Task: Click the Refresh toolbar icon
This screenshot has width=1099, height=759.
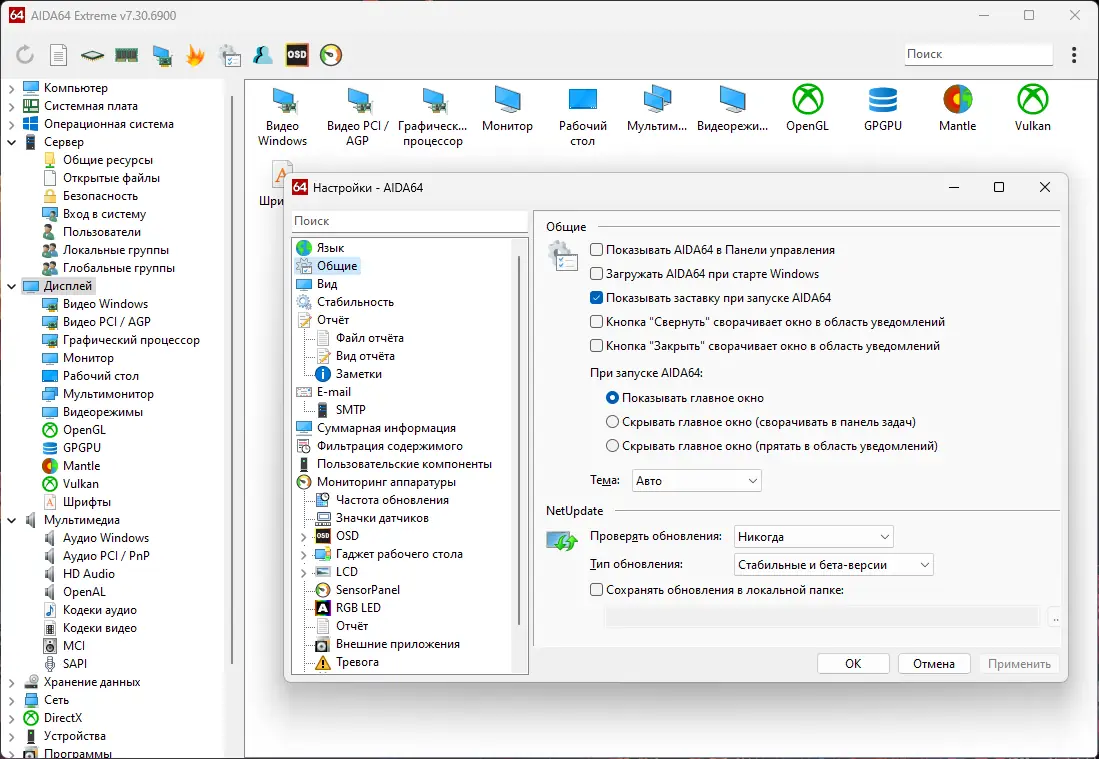Action: click(25, 55)
